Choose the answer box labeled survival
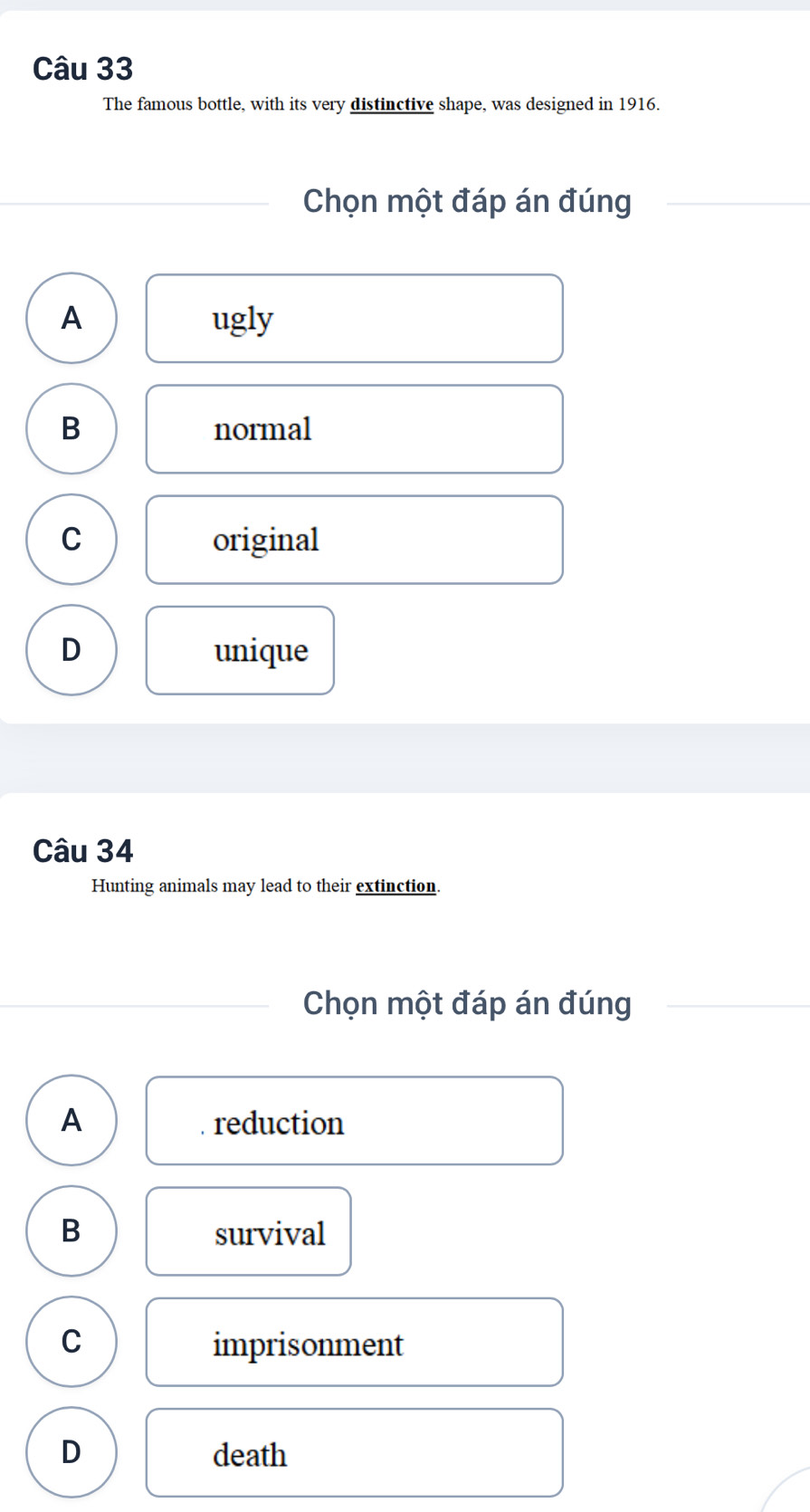 click(249, 1231)
